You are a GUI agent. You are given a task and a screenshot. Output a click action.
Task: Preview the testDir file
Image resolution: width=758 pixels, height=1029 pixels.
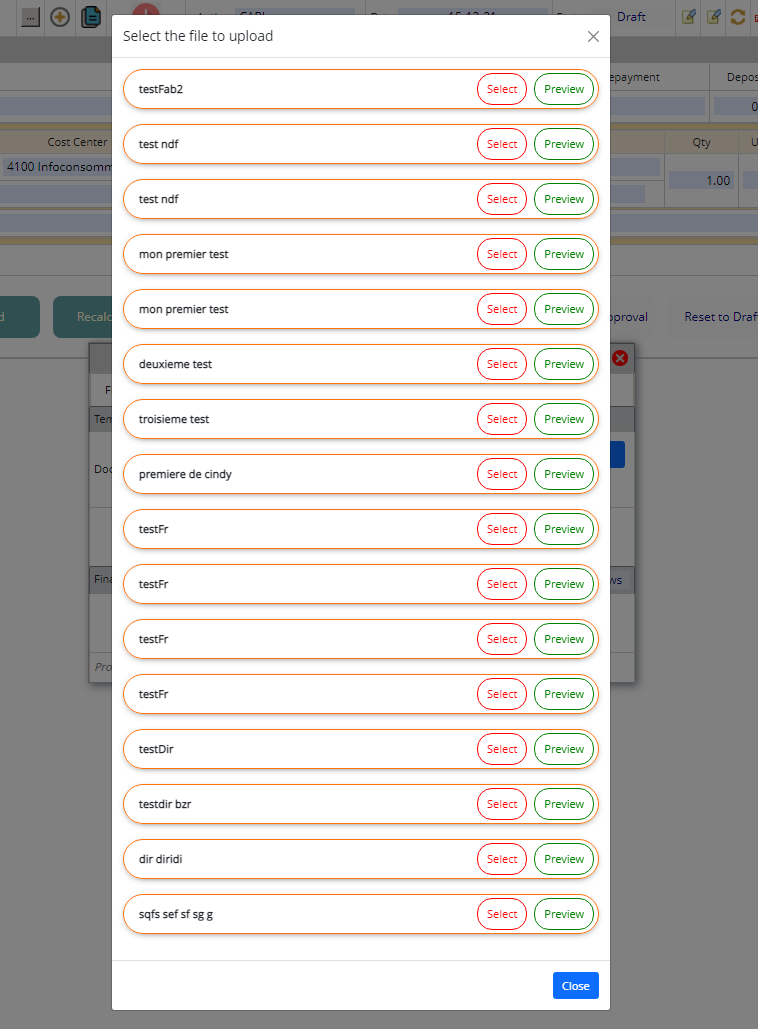564,749
